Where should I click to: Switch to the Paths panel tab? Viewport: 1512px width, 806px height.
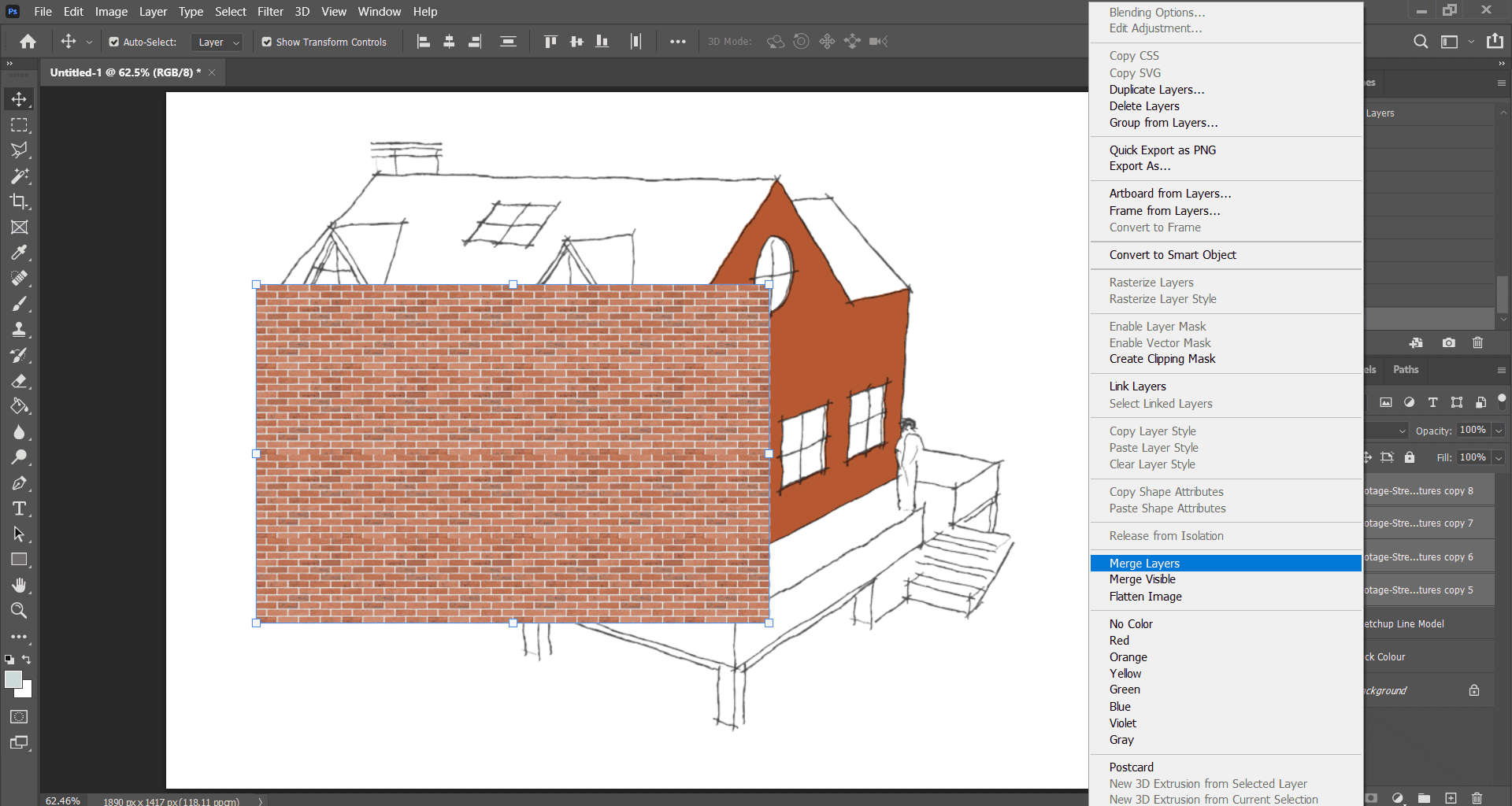click(x=1405, y=370)
